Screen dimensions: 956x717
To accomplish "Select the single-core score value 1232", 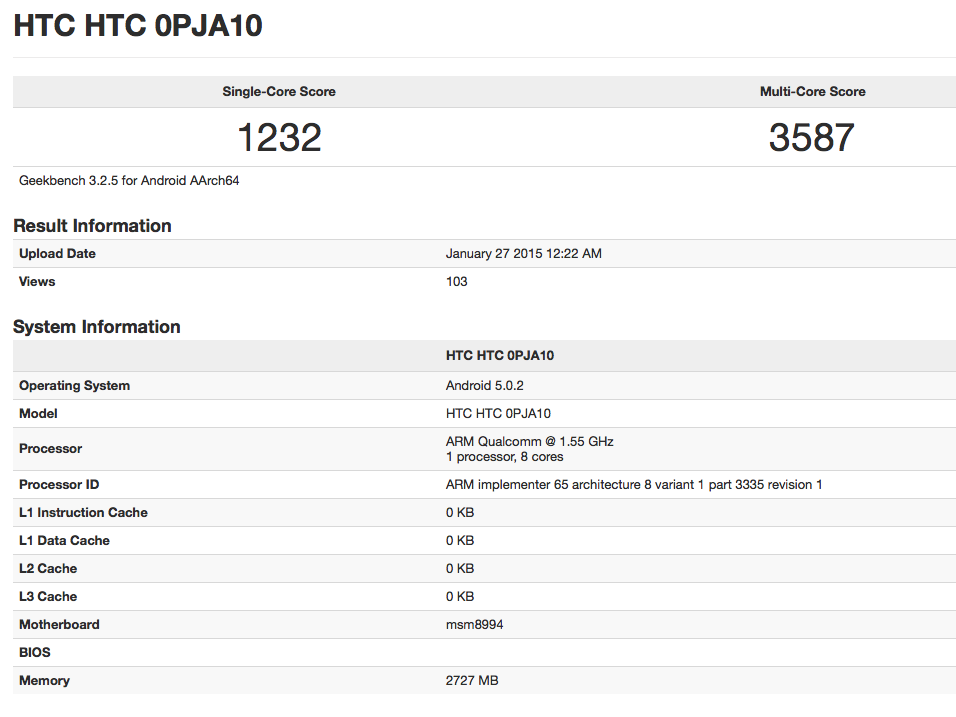I will click(279, 137).
